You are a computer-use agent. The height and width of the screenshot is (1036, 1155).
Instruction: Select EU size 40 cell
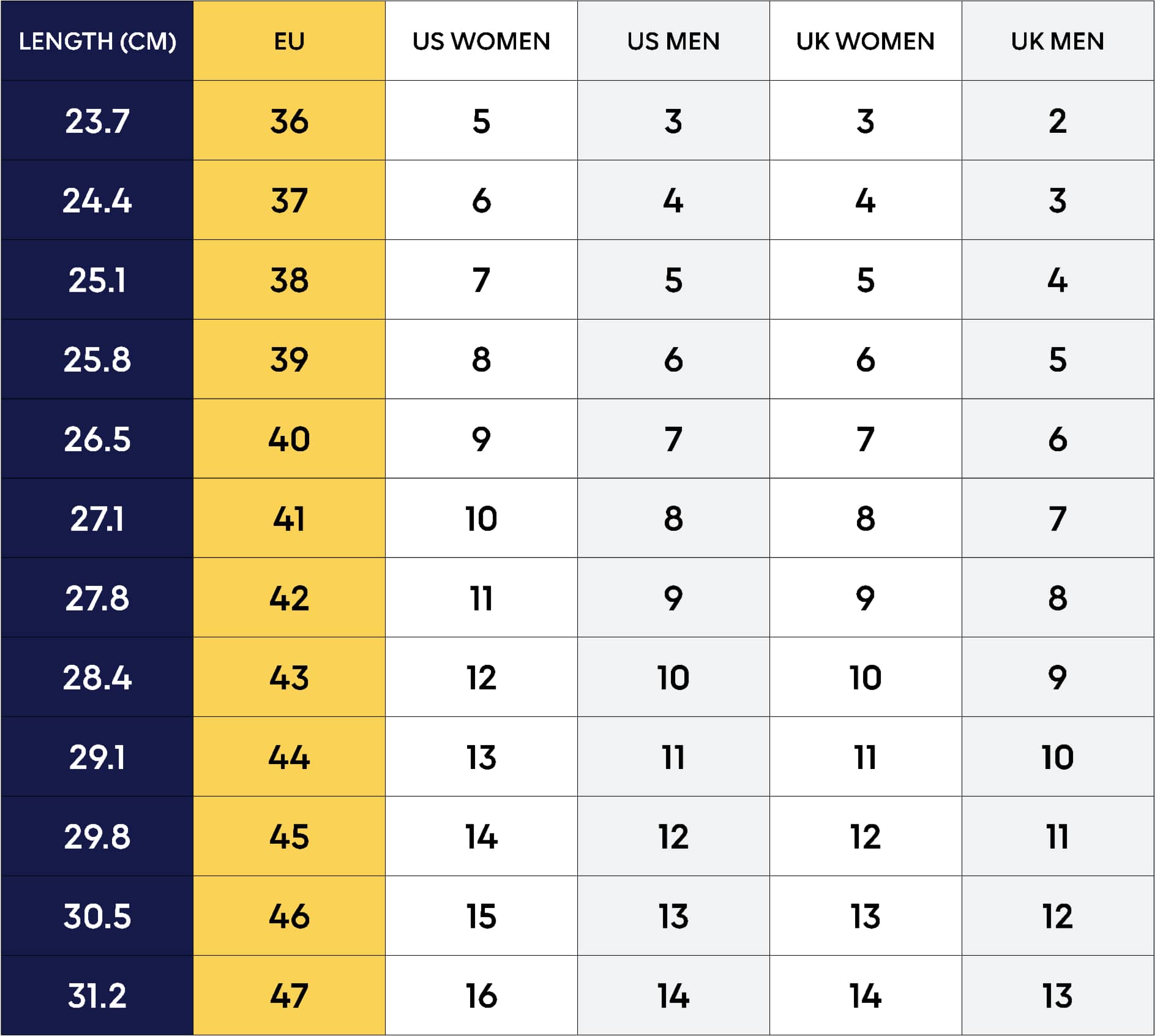coord(289,439)
